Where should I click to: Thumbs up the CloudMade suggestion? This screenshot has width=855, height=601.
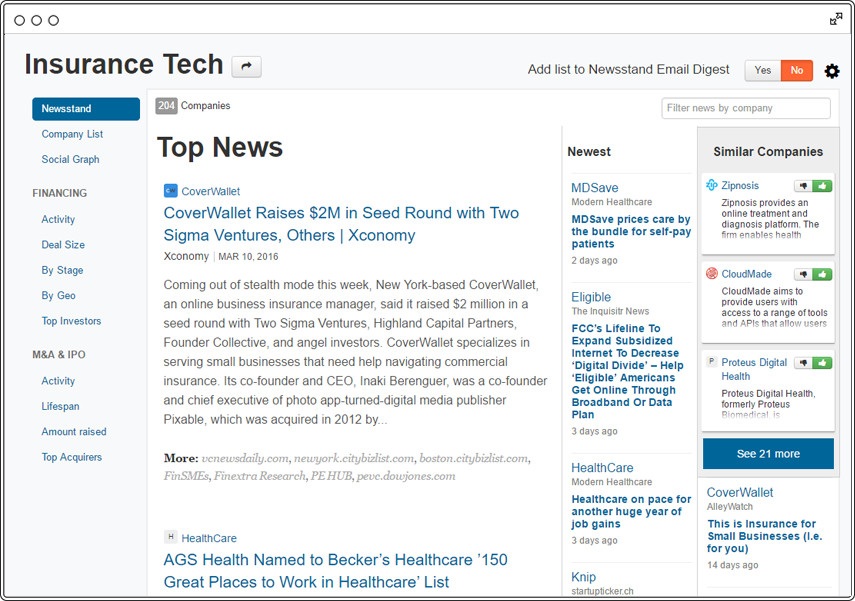coord(822,274)
